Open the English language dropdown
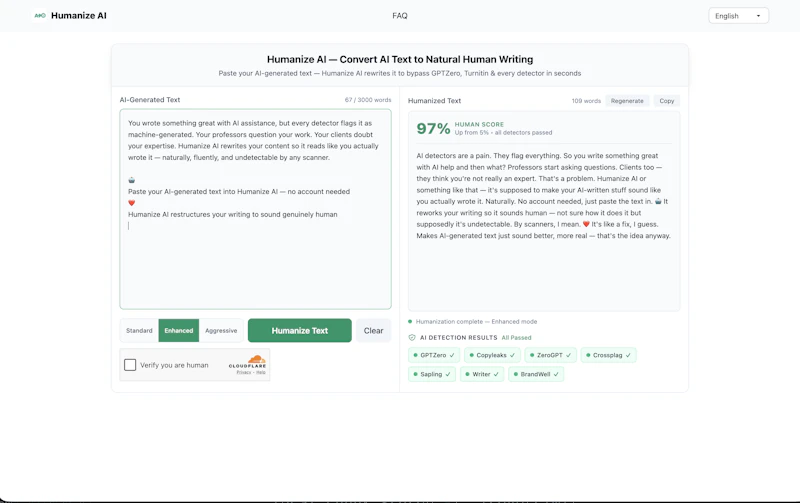This screenshot has width=800, height=503. pyautogui.click(x=738, y=16)
